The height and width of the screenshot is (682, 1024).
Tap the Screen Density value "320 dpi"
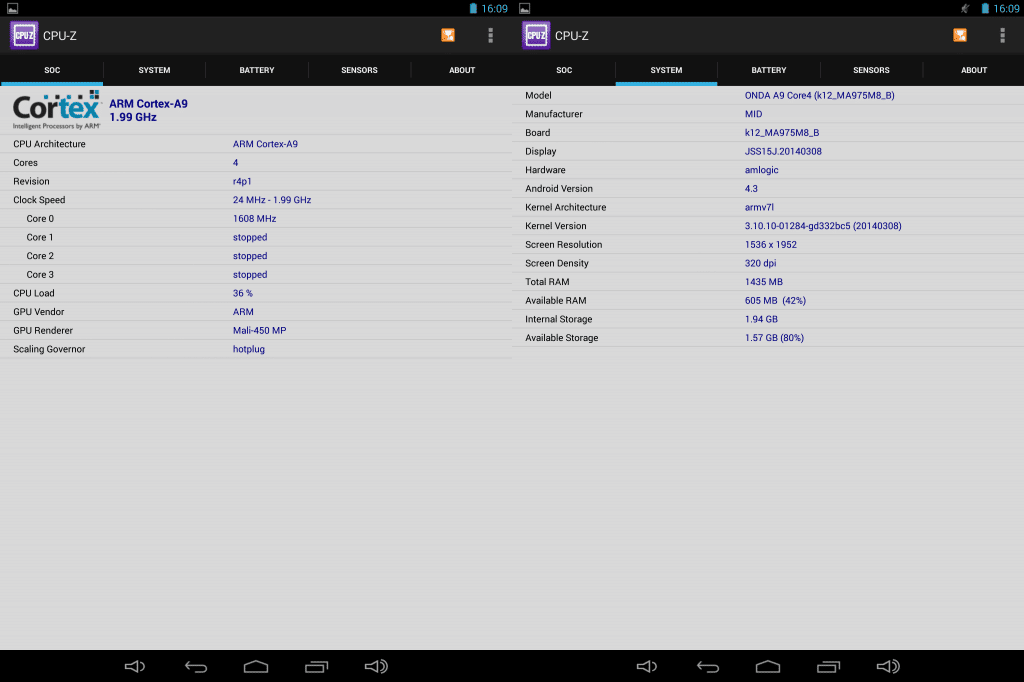pos(760,263)
